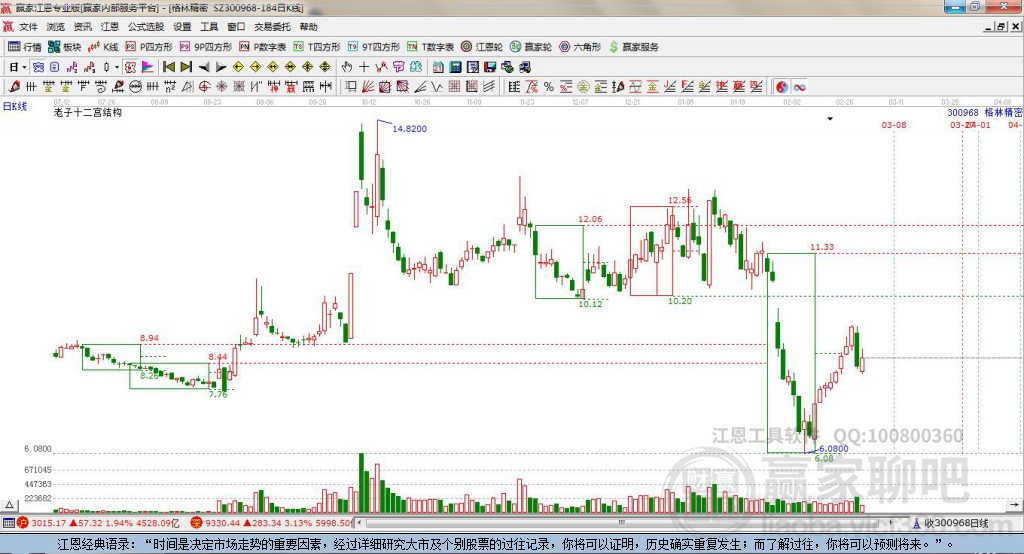This screenshot has height=554, width=1024.
Task: Move the chart left with the black left arrow
Action: pos(204,67)
